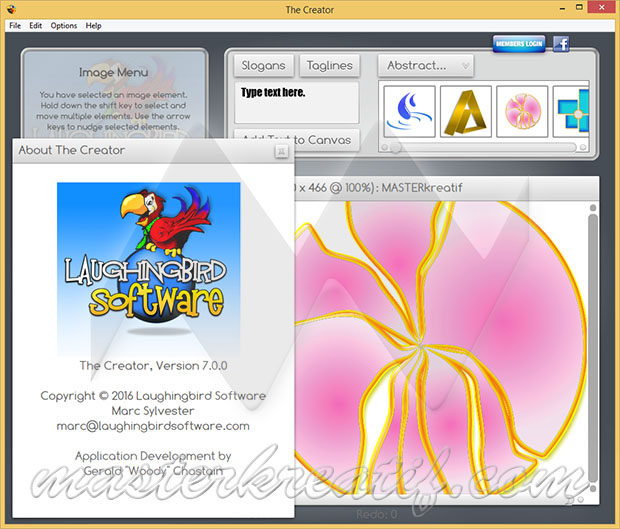Maximize The Creator window
The width and height of the screenshot is (620, 529).
[579, 8]
